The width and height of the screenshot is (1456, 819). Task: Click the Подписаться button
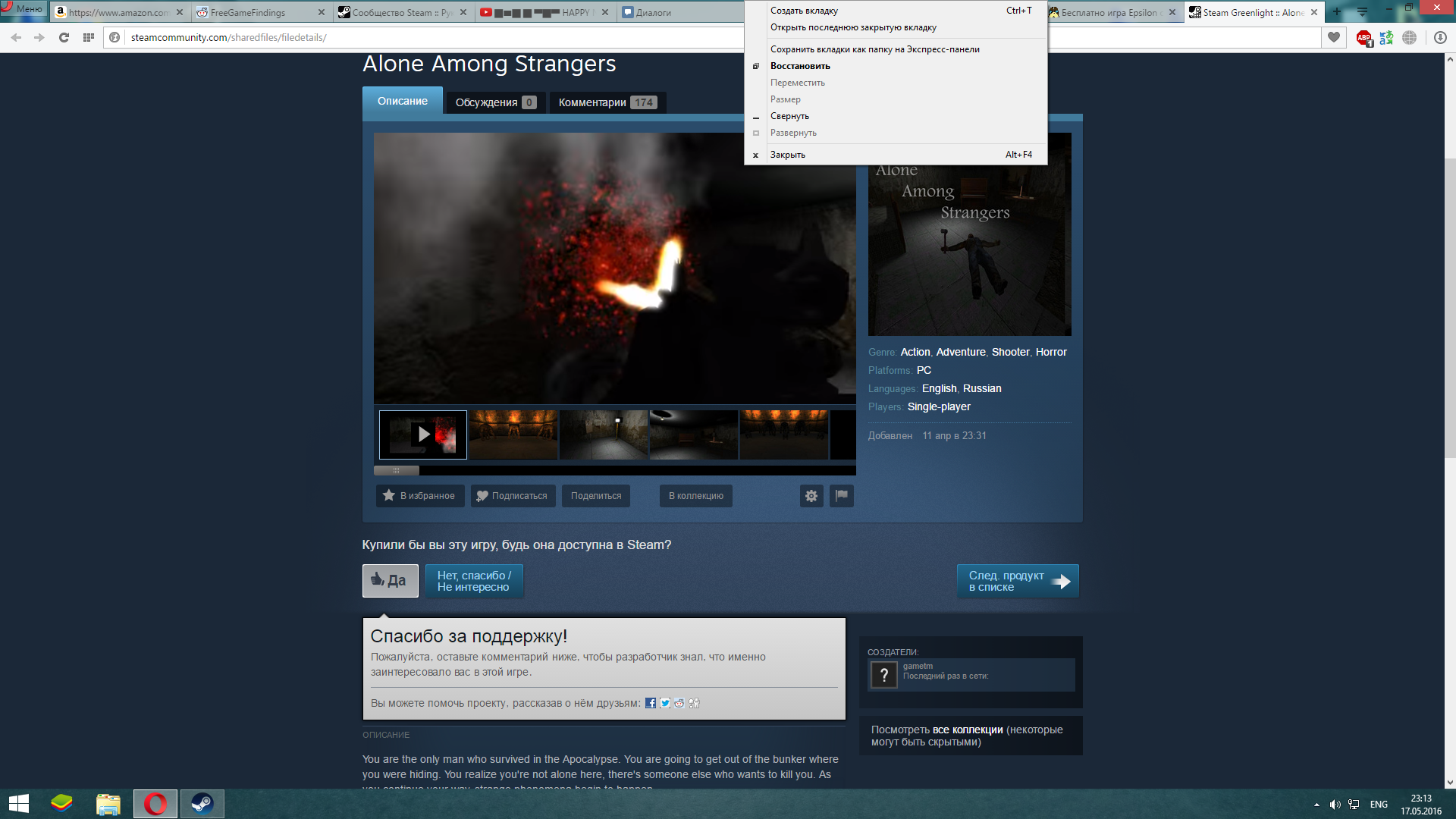[513, 496]
